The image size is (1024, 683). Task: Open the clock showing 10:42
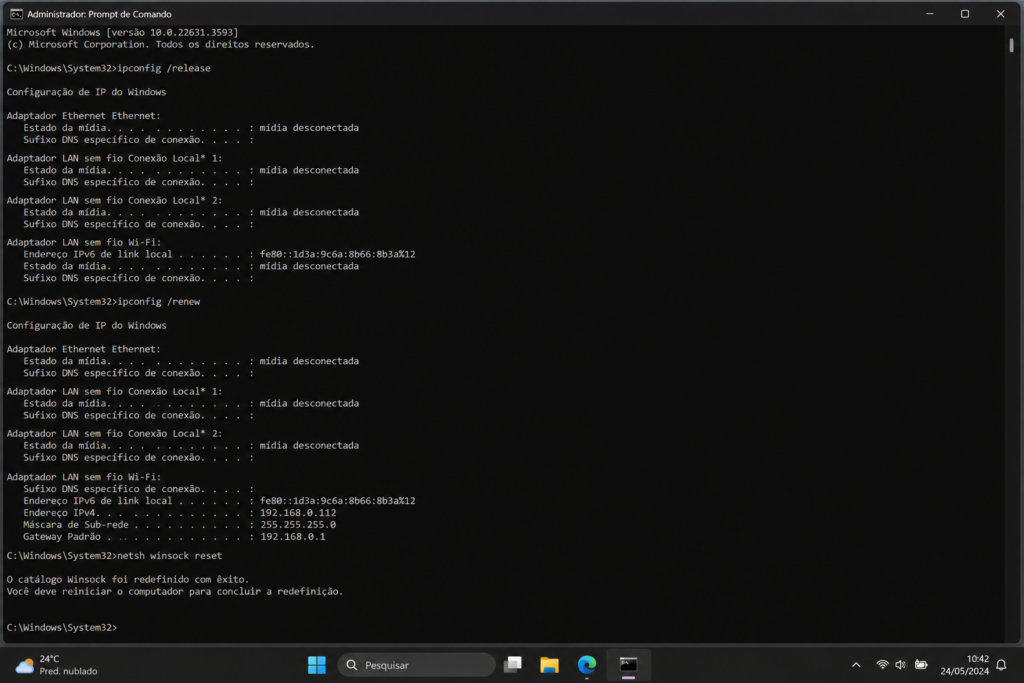coord(965,665)
